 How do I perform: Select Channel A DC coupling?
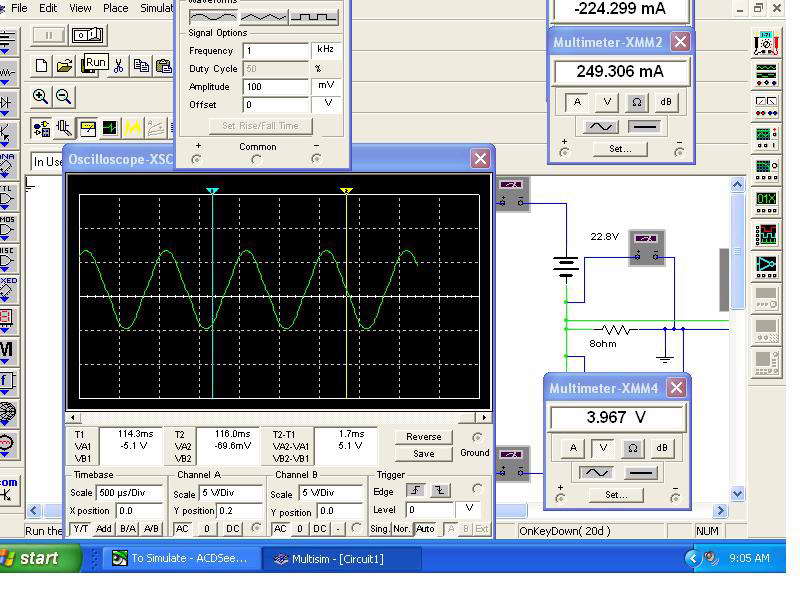pyautogui.click(x=233, y=529)
